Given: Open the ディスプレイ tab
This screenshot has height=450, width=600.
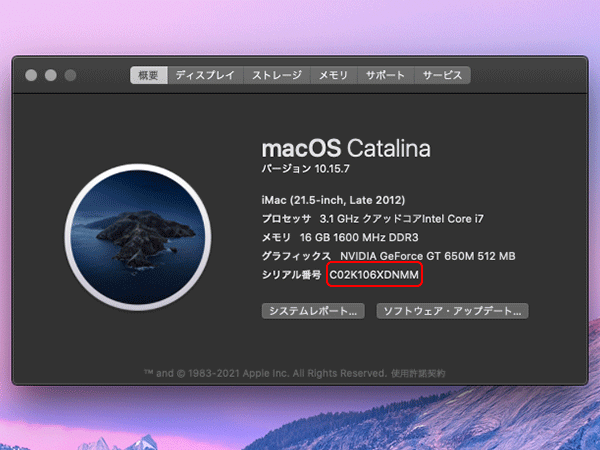Looking at the screenshot, I should pyautogui.click(x=205, y=75).
